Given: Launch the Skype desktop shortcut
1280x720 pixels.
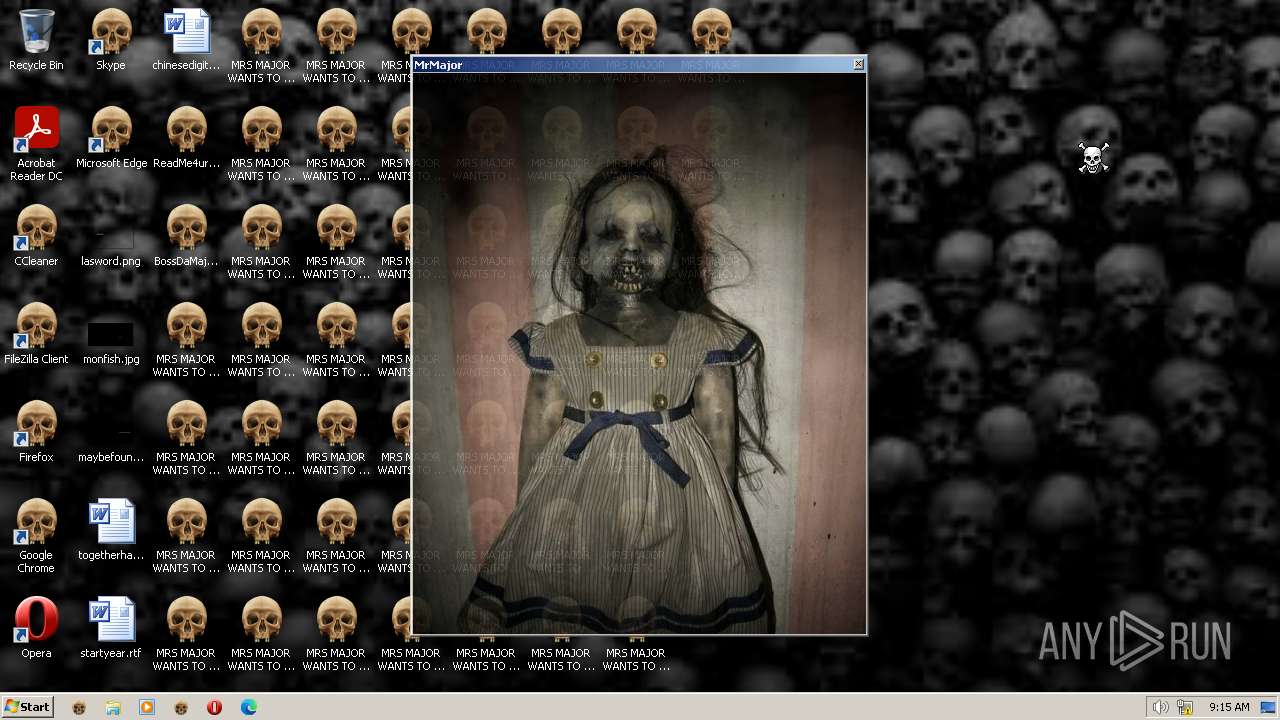Looking at the screenshot, I should point(111,40).
